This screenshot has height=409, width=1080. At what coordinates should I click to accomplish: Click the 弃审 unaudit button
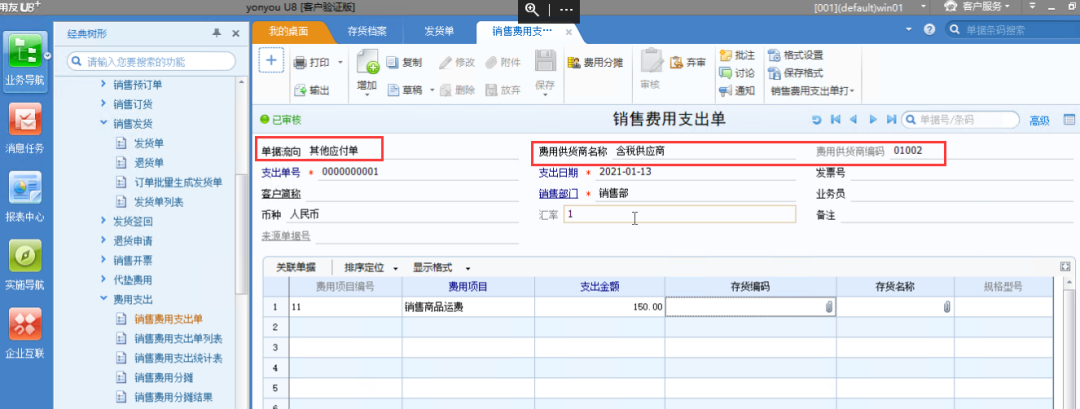pyautogui.click(x=687, y=63)
